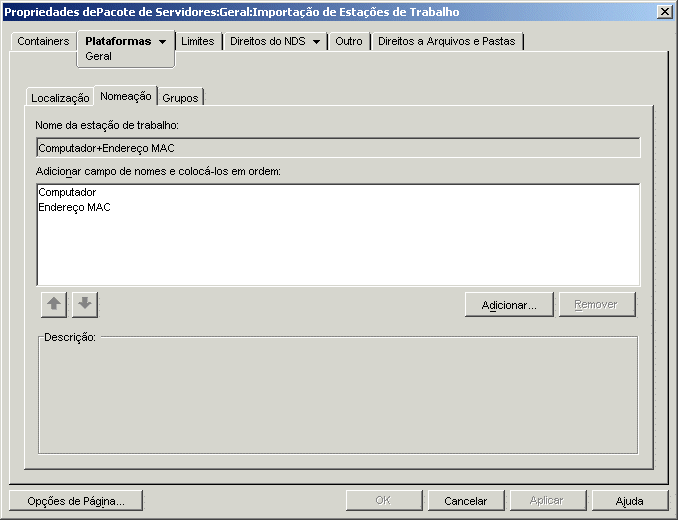Click the Aplicar button

click(548, 501)
